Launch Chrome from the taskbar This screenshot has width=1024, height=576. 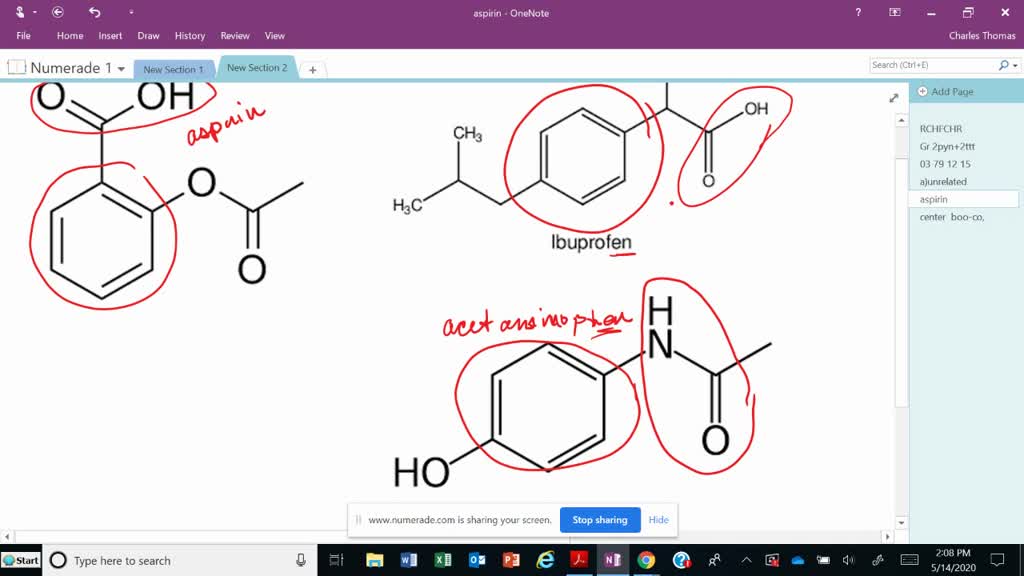point(646,561)
